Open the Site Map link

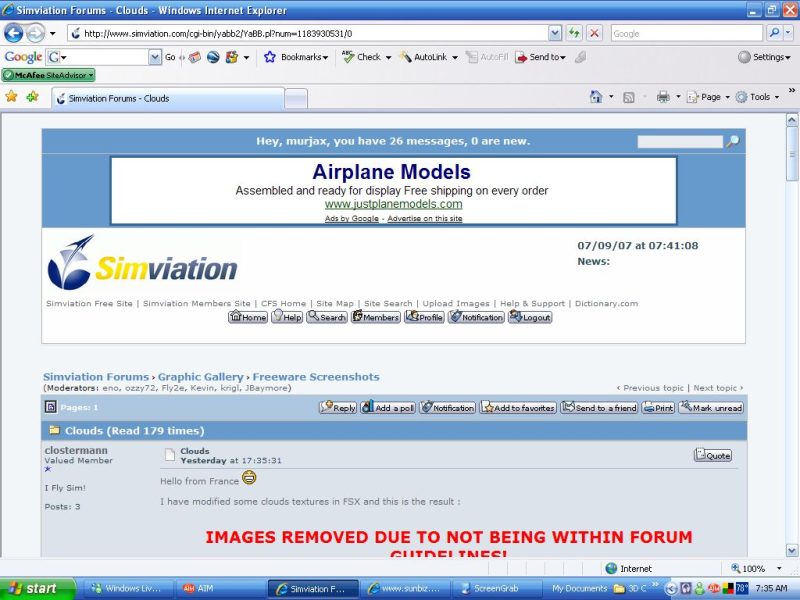(x=335, y=304)
